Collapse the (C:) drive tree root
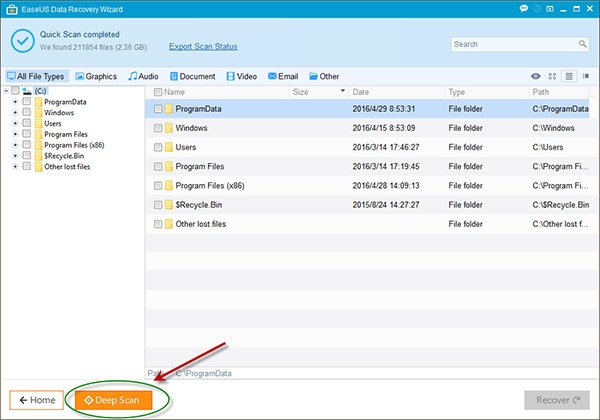The image size is (600, 420). point(8,91)
